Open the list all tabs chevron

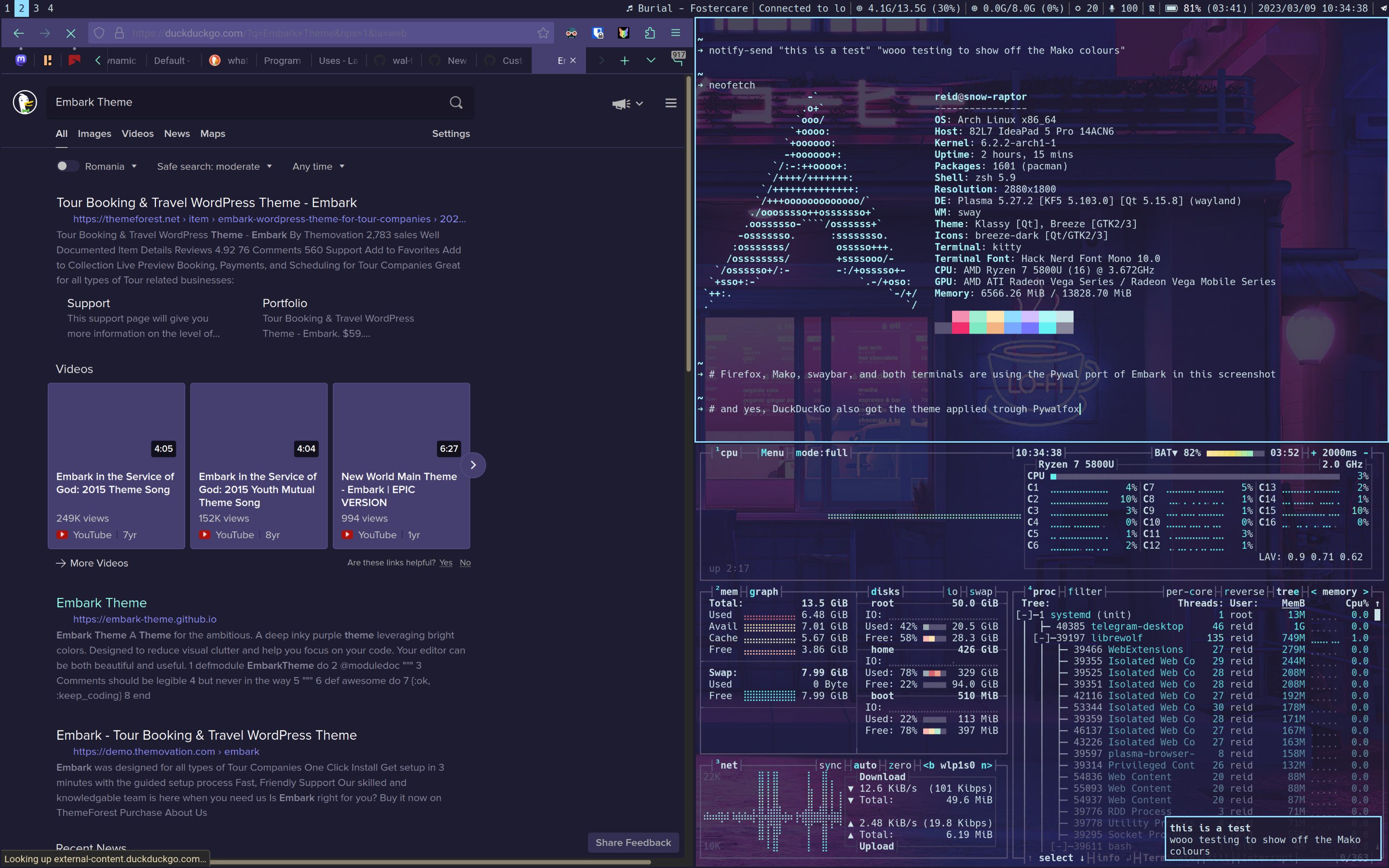point(650,60)
